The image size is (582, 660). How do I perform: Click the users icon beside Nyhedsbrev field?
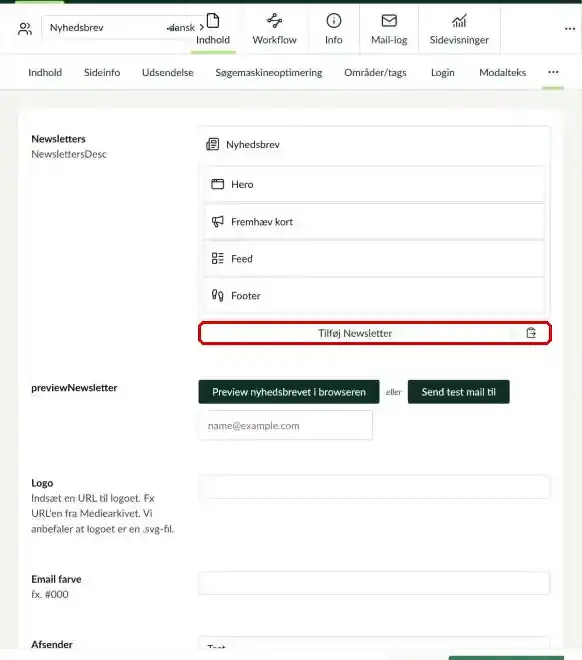[25, 29]
